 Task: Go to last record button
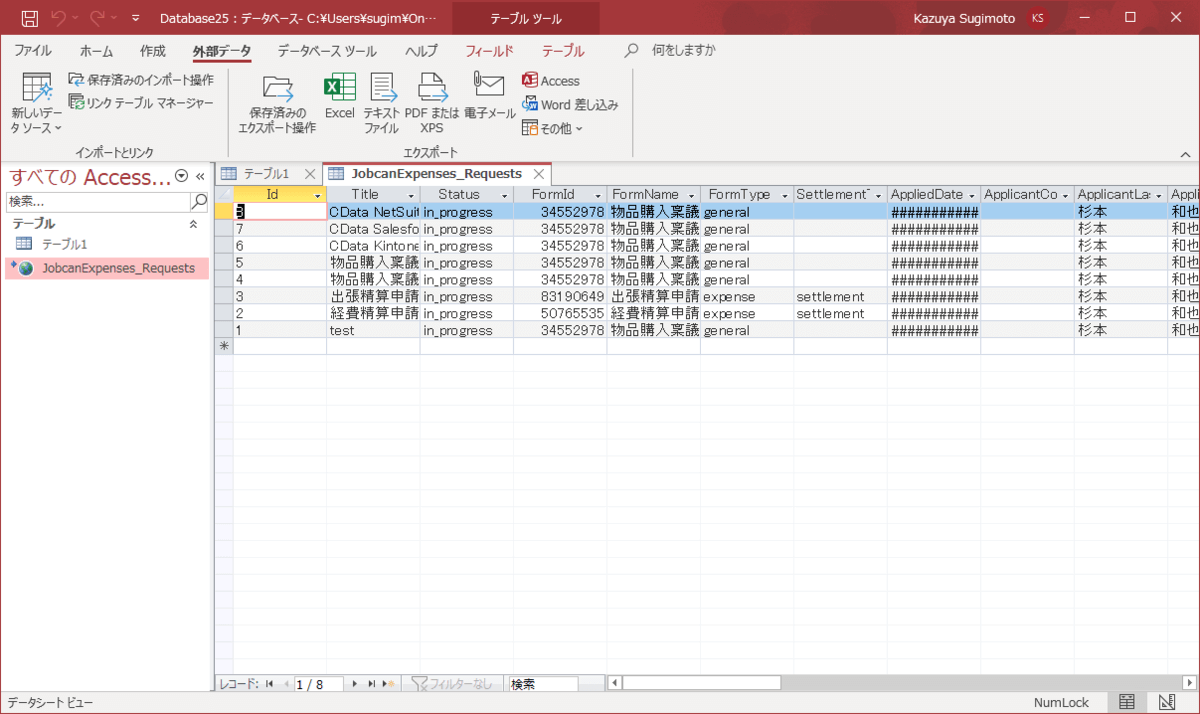click(x=372, y=684)
